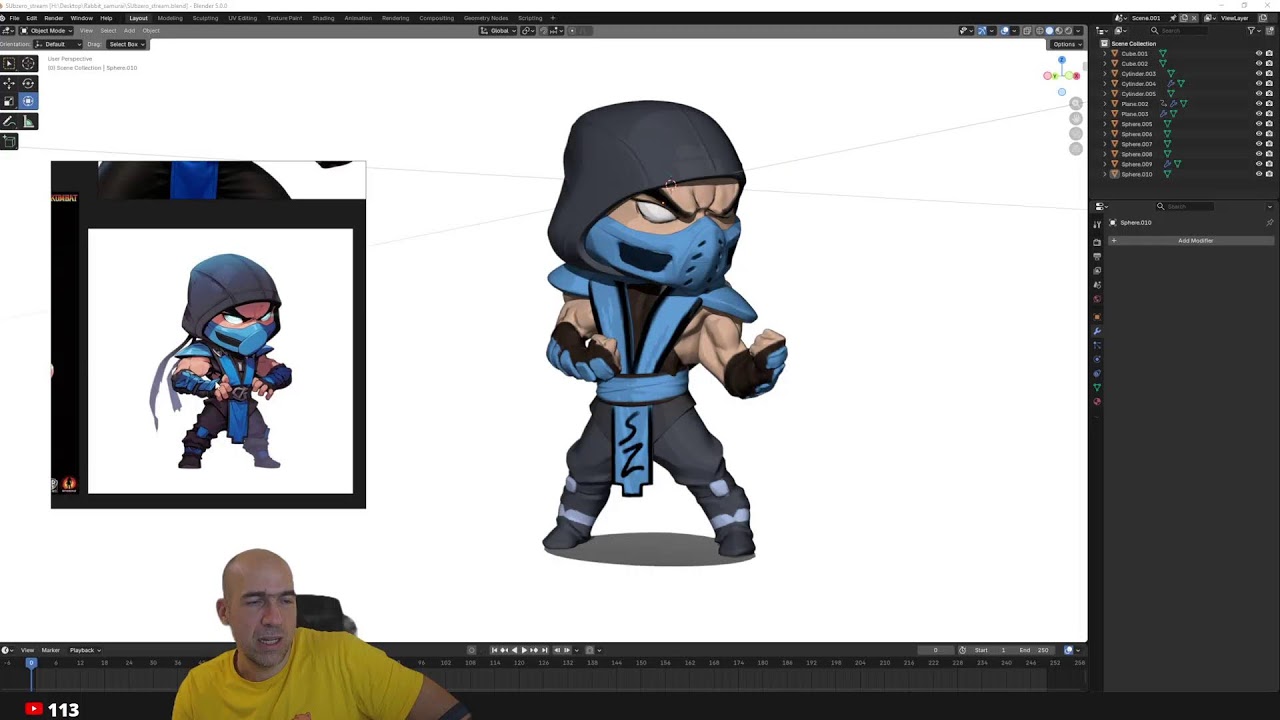Viewport: 1280px width, 720px height.
Task: Switch to wireframe viewport shading
Action: tap(1040, 31)
